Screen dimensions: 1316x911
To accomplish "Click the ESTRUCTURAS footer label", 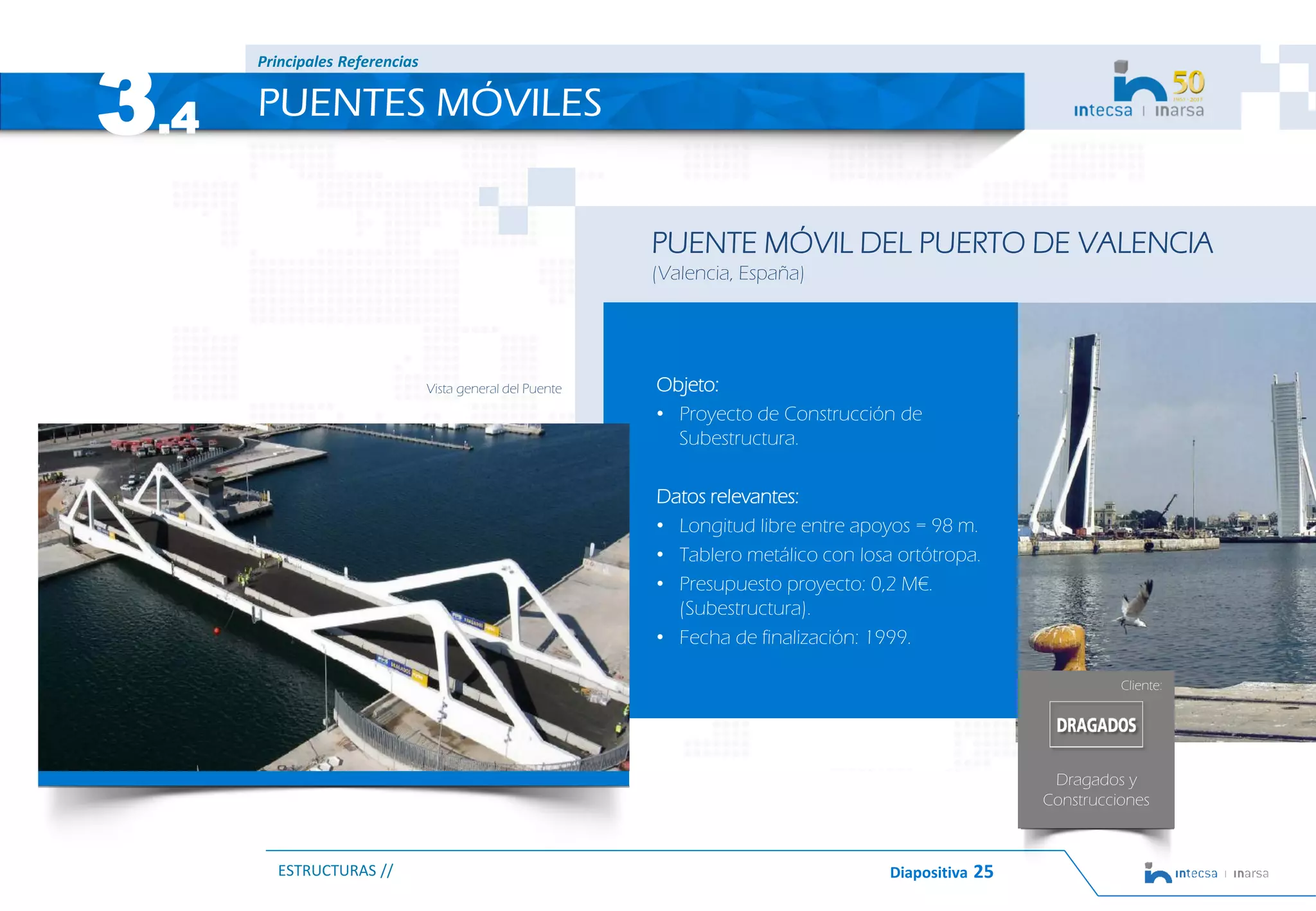I will [335, 871].
